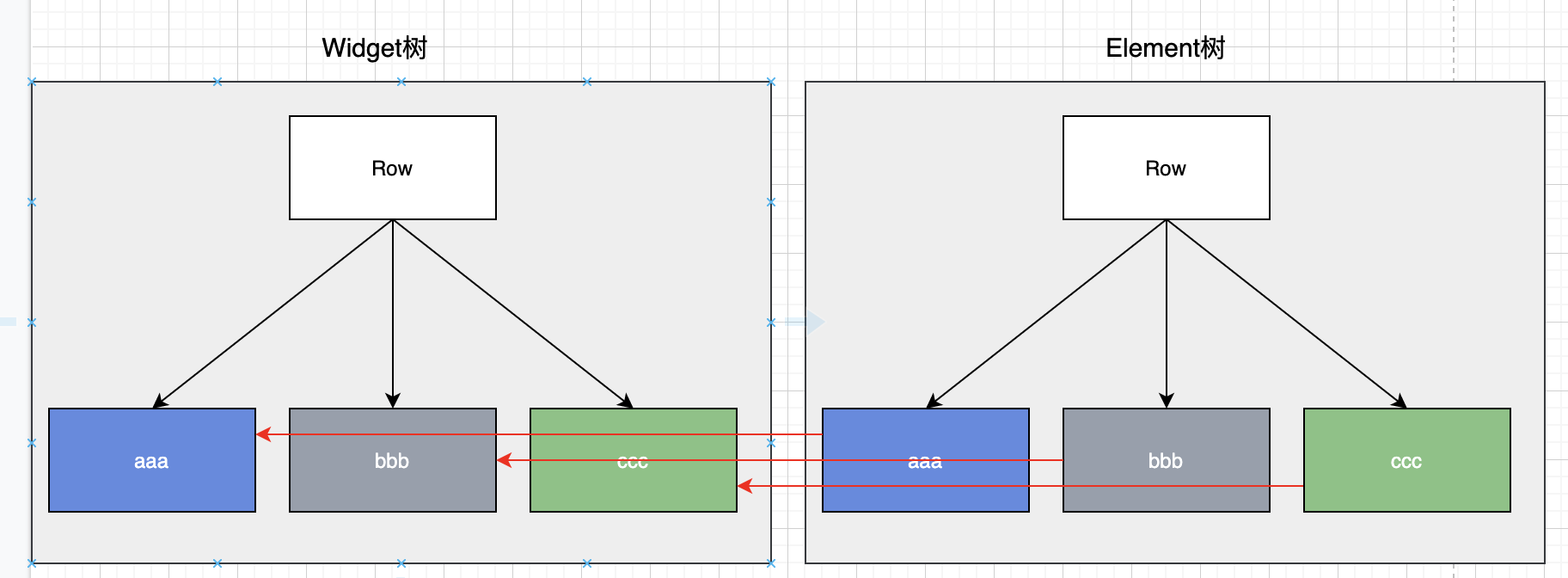Click the connection point at Widget container's top-left corner

click(x=32, y=82)
